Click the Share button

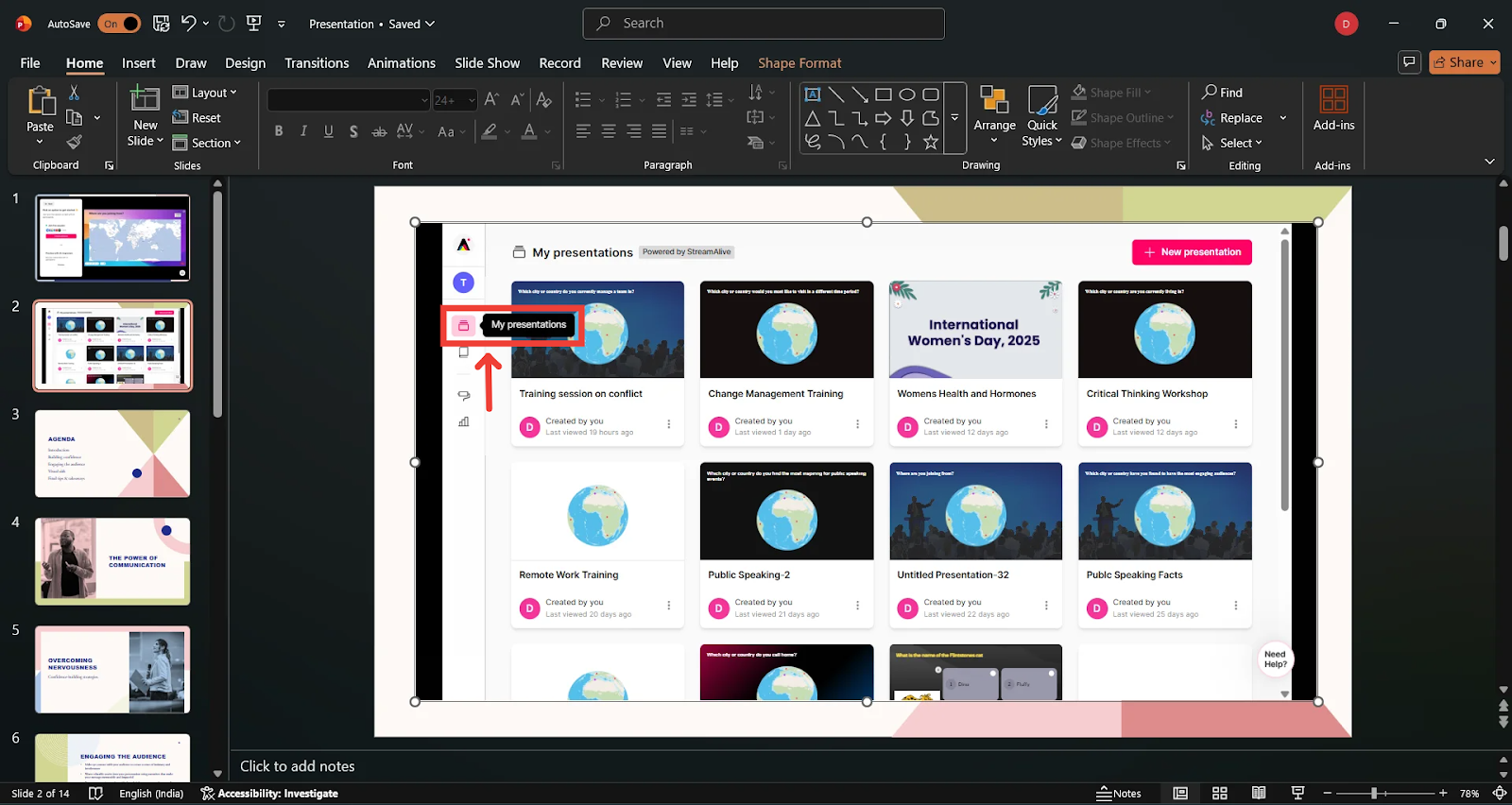(x=1464, y=62)
